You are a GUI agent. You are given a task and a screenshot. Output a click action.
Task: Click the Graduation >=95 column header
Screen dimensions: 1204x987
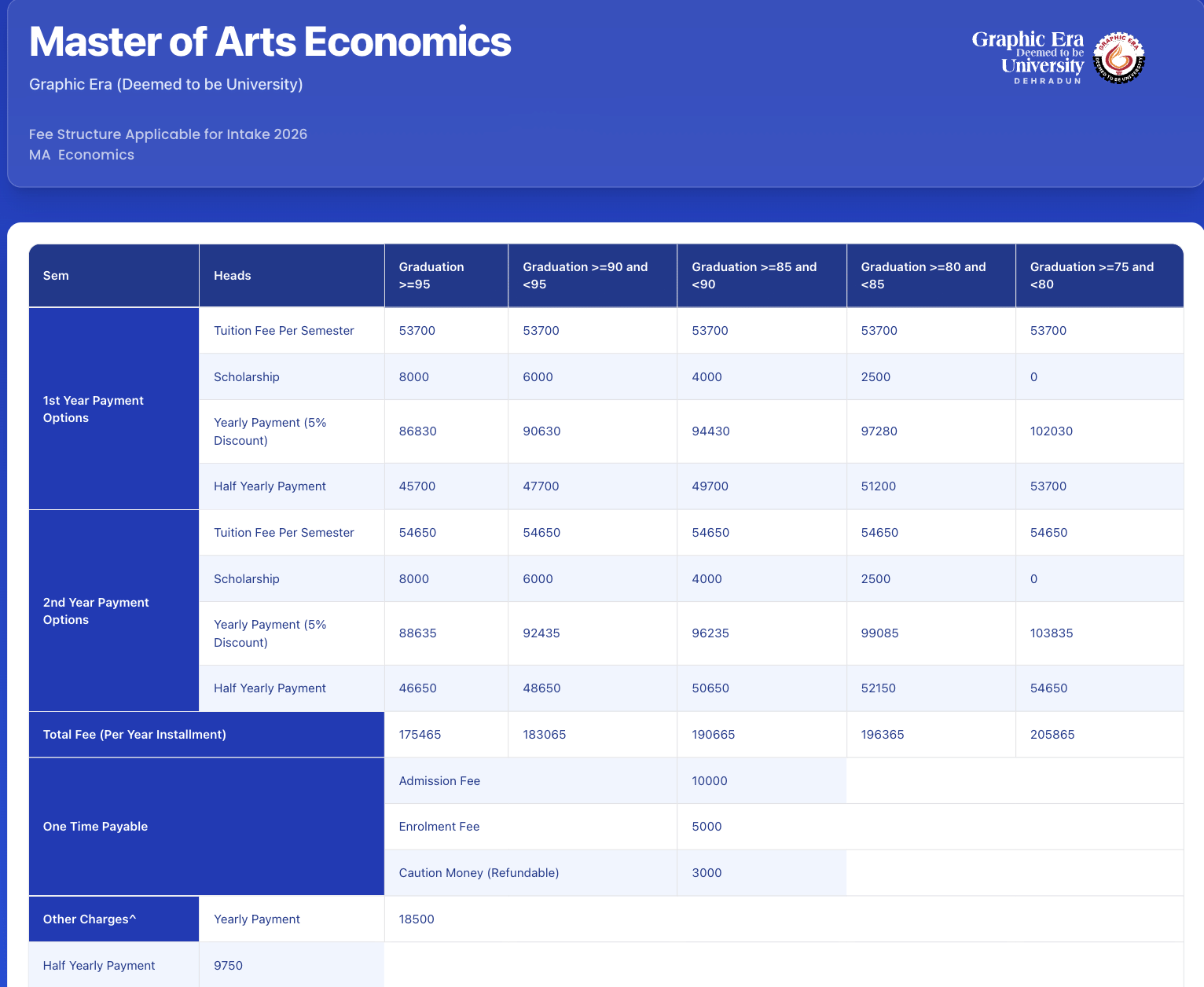coord(431,276)
